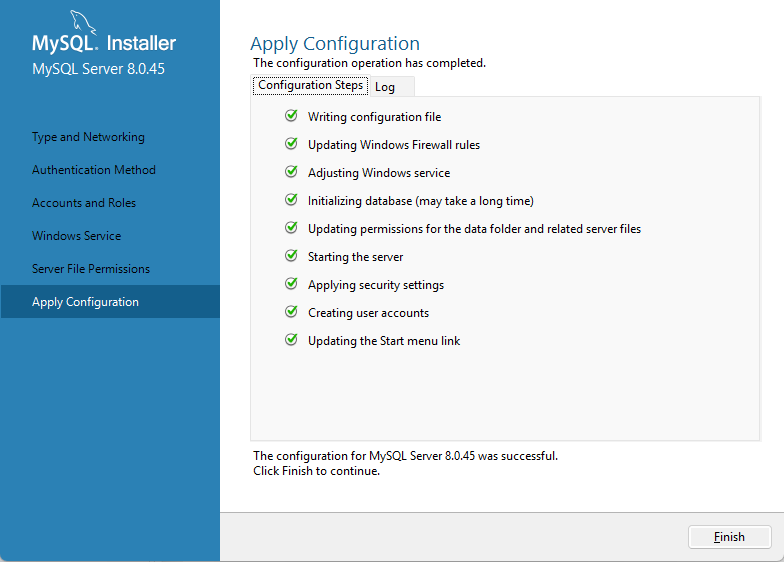Open Accounts and Roles step
Viewport: 784px width, 562px height.
[x=84, y=203]
